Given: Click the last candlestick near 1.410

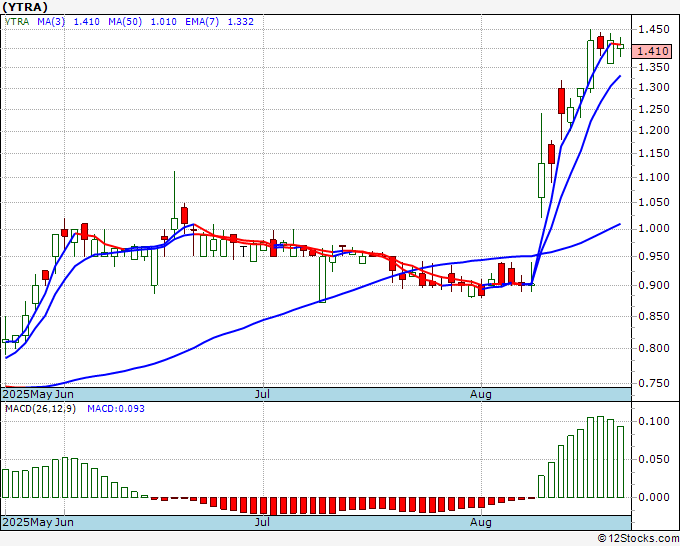Looking at the screenshot, I should coord(621,46).
